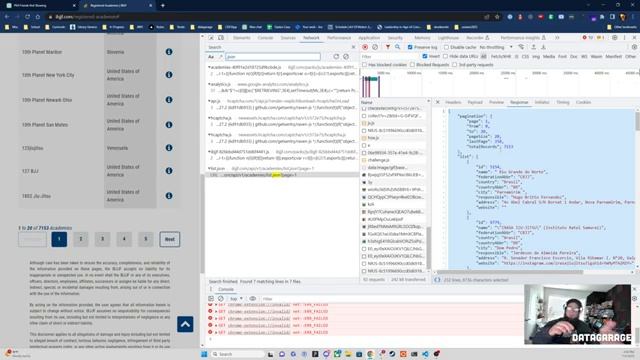Click the highlighted list.json matching line result

tap(282, 175)
